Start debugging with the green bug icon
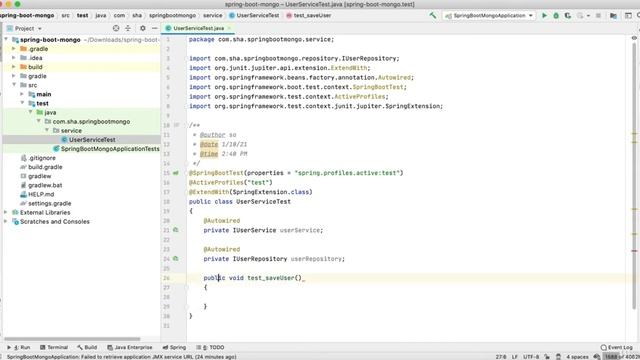The image size is (640, 360). click(556, 16)
